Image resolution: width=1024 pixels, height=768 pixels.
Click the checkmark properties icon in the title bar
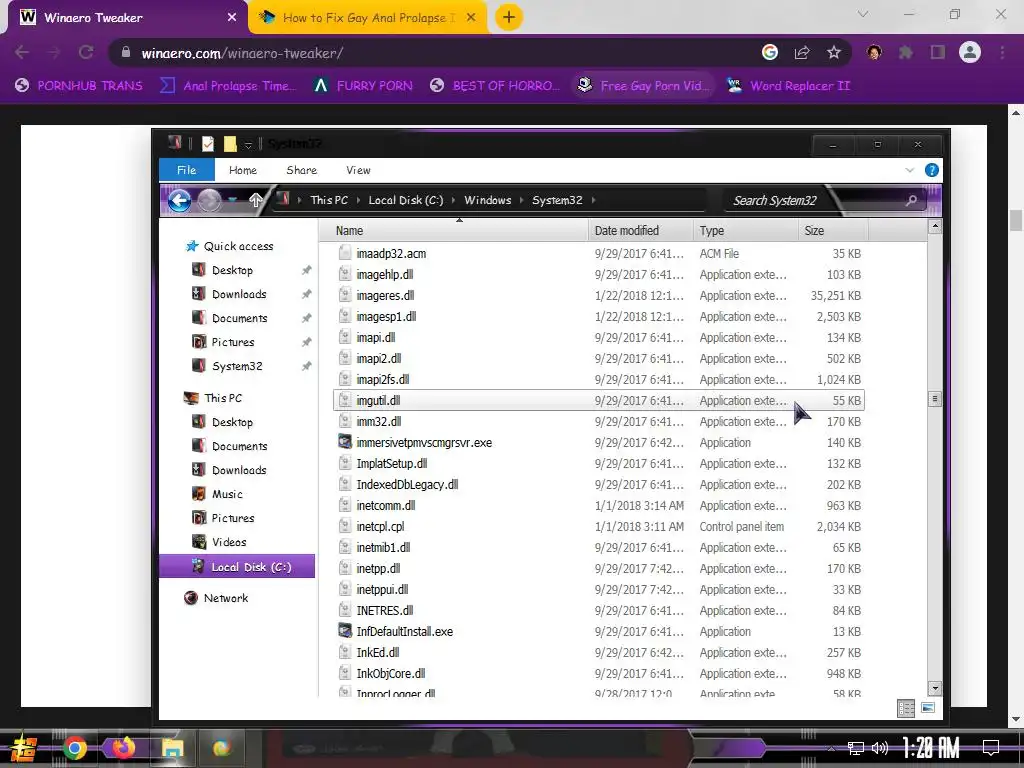(x=208, y=144)
